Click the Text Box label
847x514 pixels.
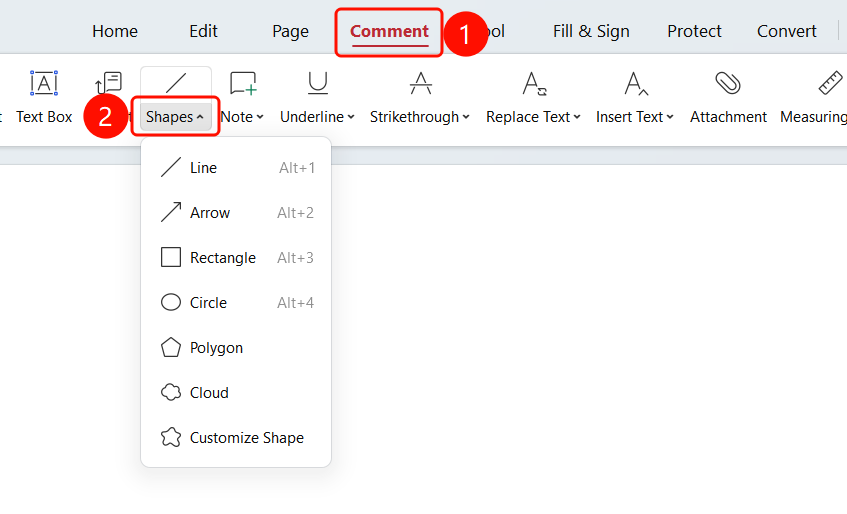coord(44,117)
